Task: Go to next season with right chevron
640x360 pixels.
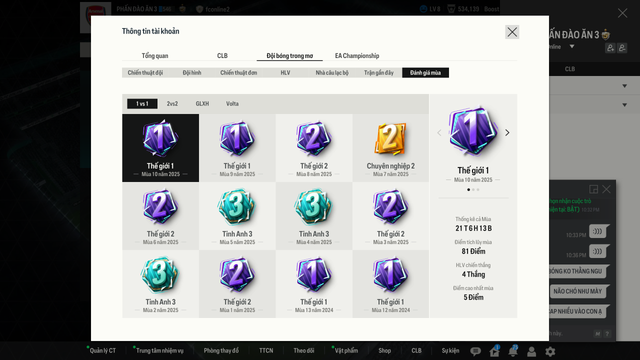Action: (507, 133)
